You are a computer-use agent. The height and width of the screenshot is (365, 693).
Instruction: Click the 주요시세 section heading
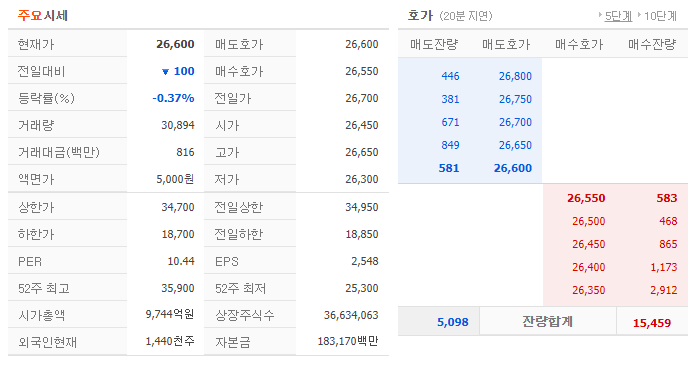pyautogui.click(x=43, y=16)
